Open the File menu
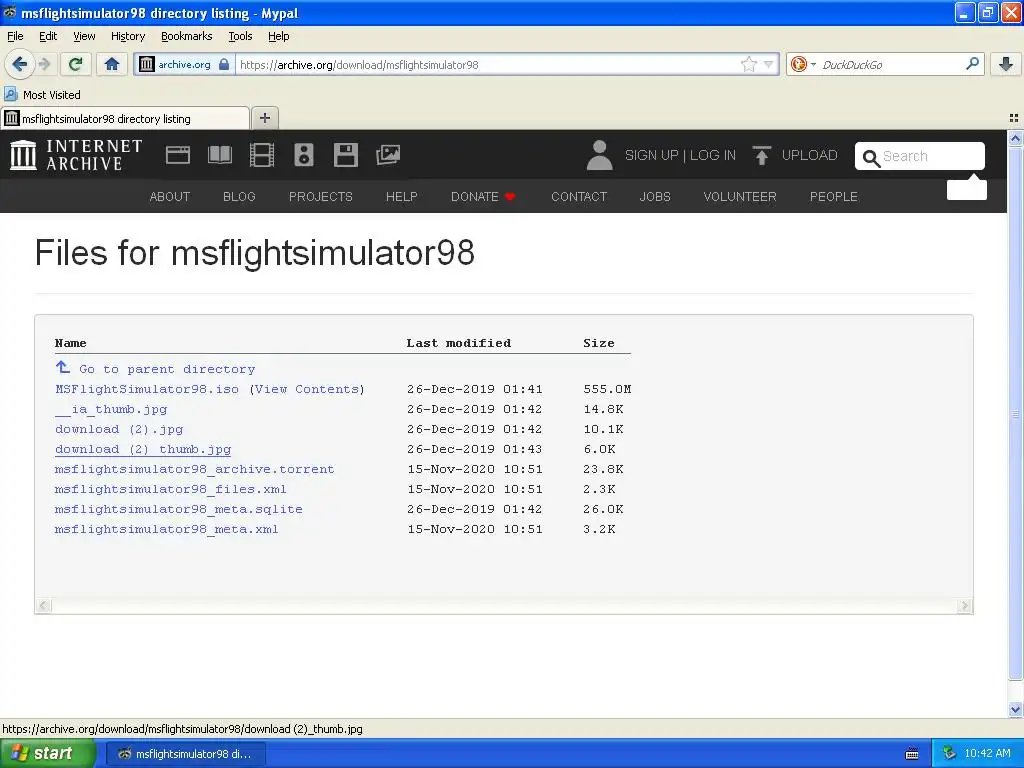1024x768 pixels. (15, 36)
